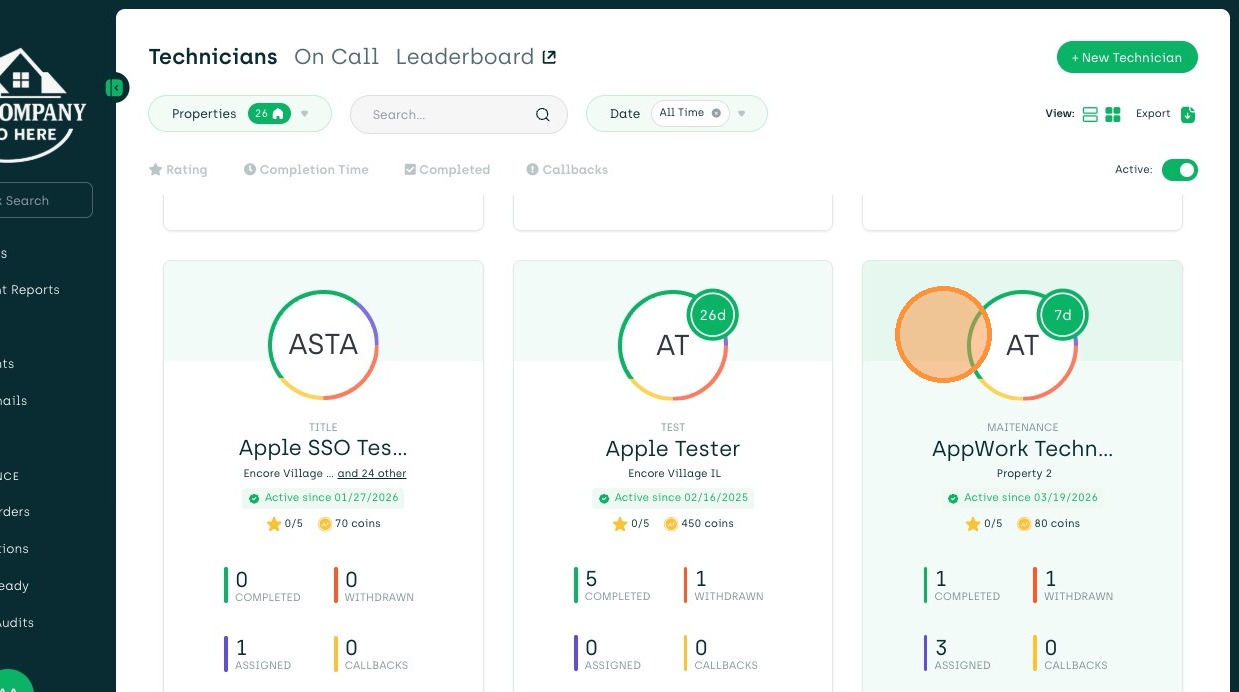Click the Apple Tester AT avatar ring
The width and height of the screenshot is (1239, 692).
click(672, 345)
